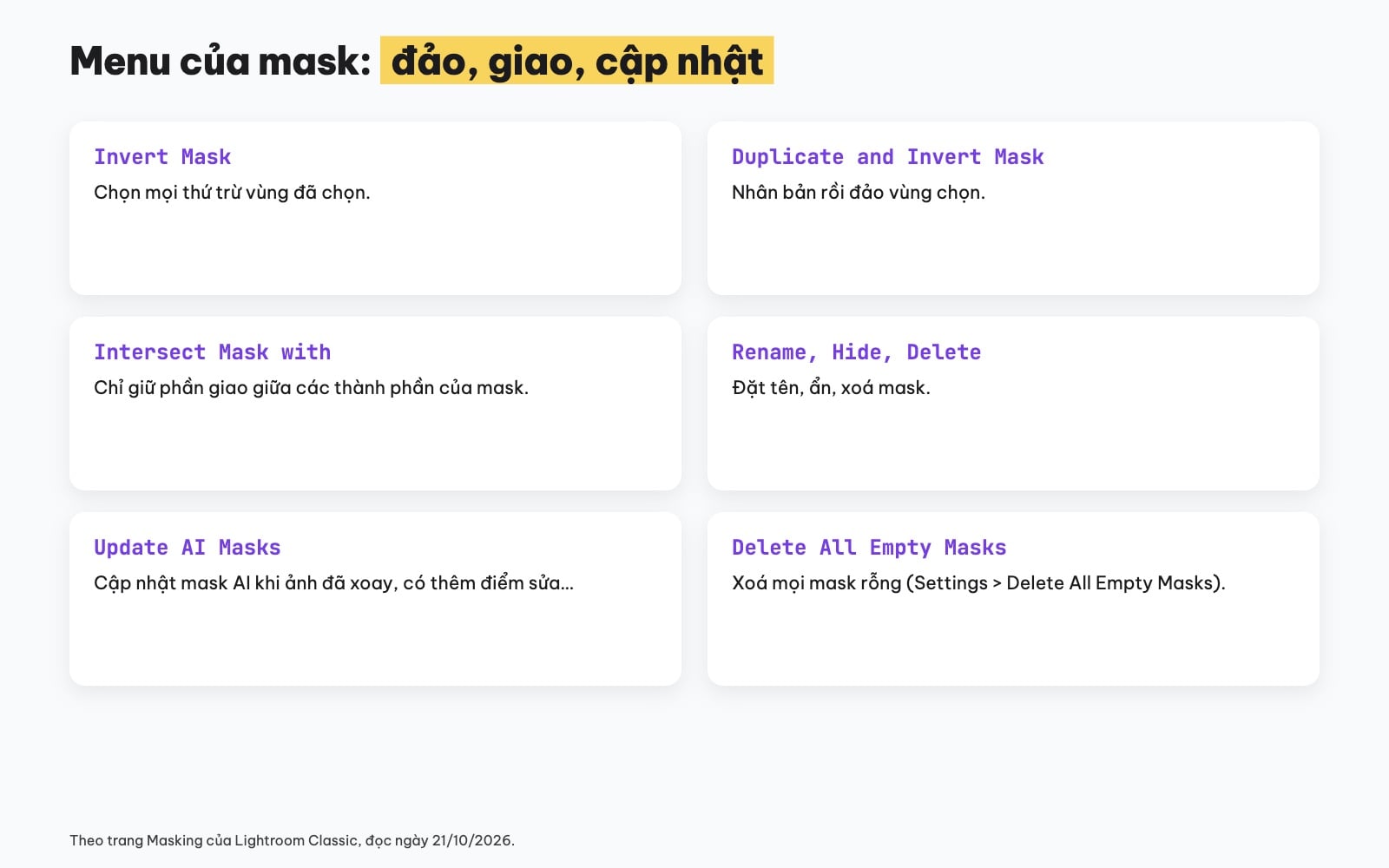Click the "Xoá mọi mask rỗng" description
The height and width of the screenshot is (868, 1389).
pos(978,583)
